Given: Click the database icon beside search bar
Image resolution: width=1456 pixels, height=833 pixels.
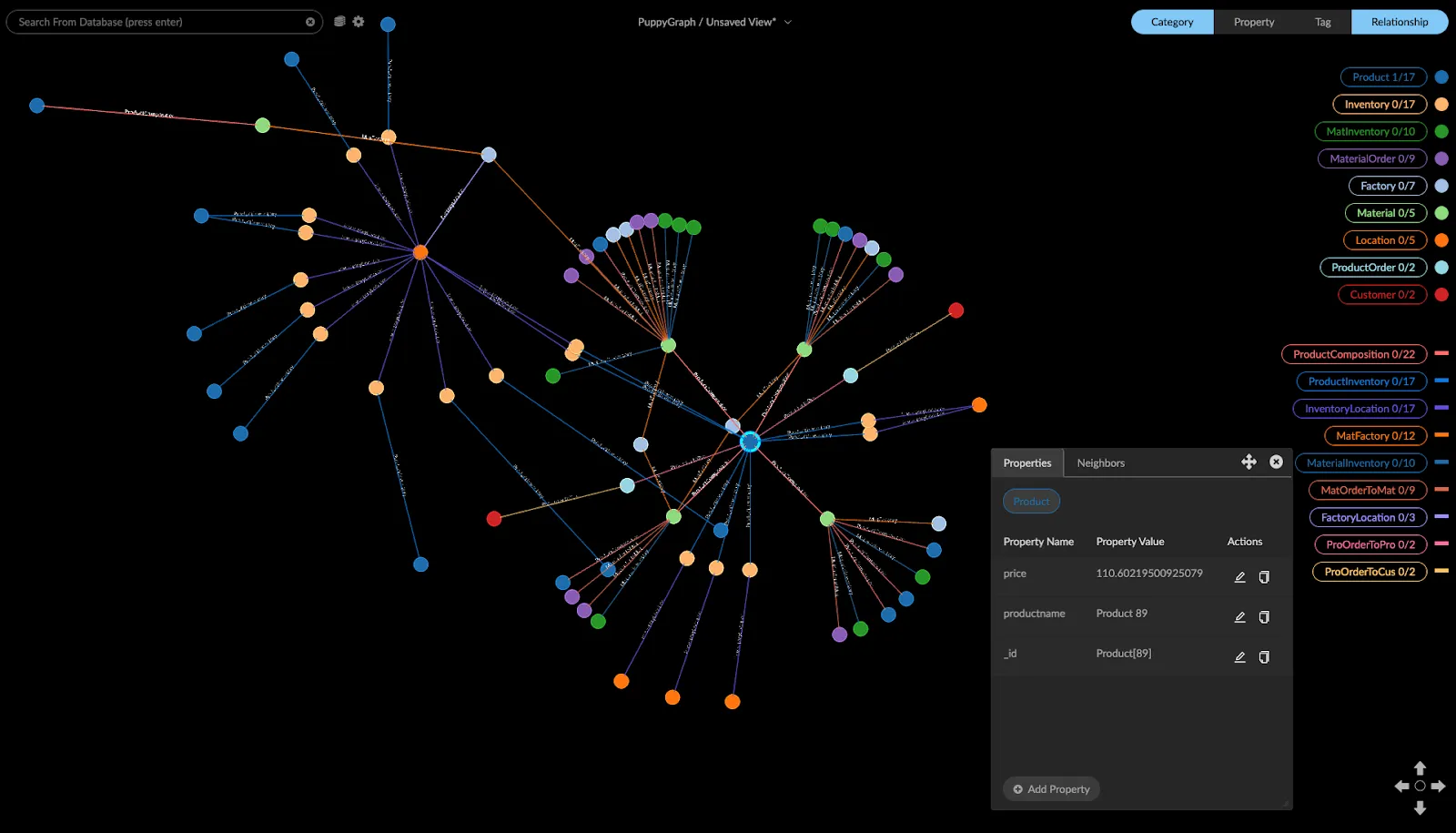Looking at the screenshot, I should click(339, 21).
